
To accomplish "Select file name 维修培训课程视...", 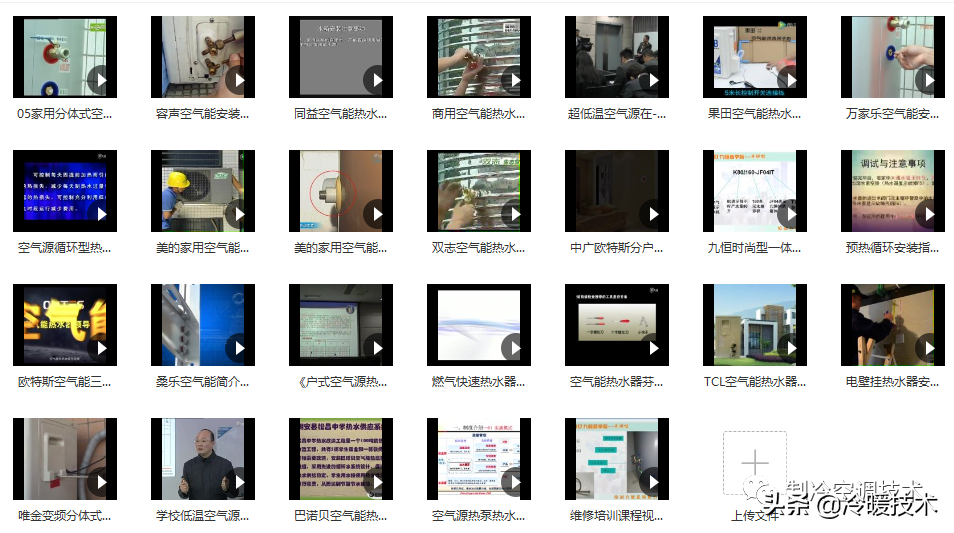I will click(x=617, y=515).
